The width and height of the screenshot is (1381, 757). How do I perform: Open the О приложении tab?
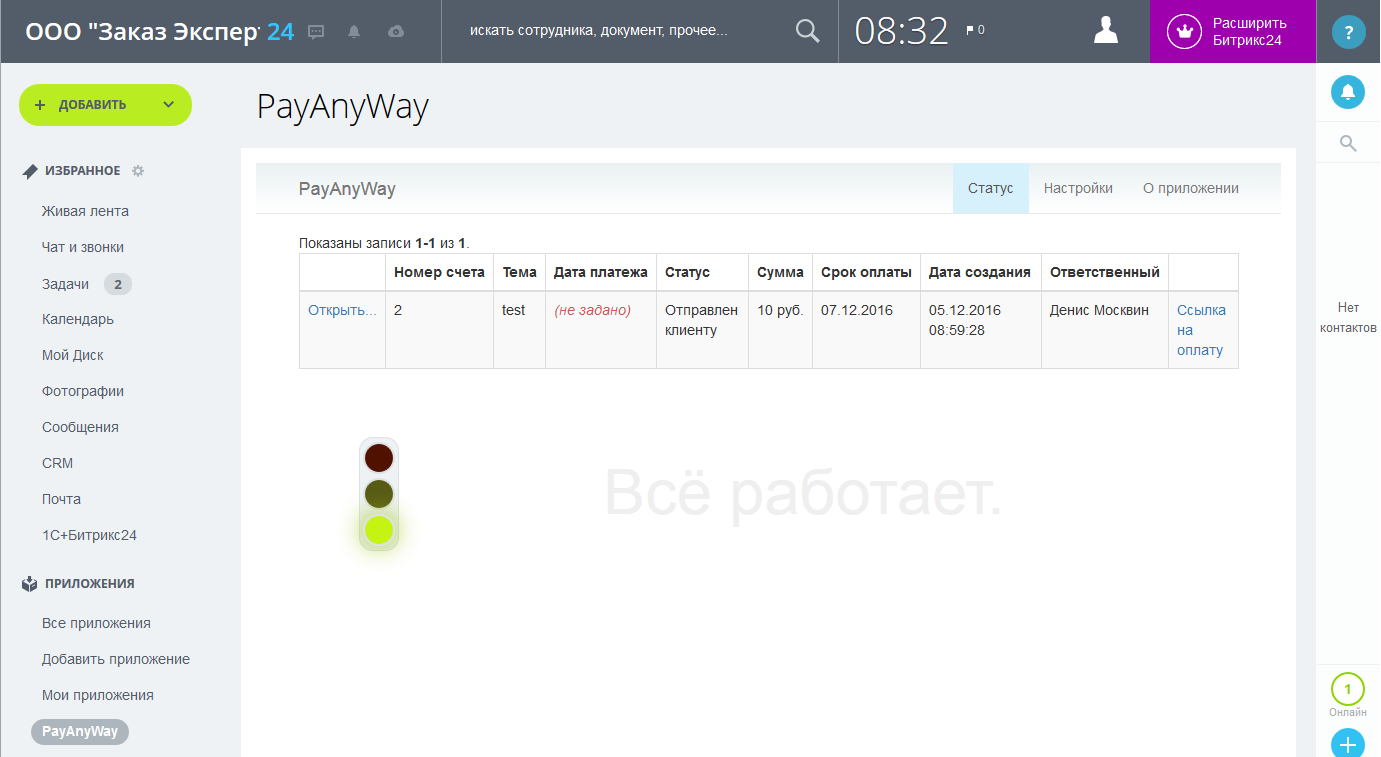(x=1191, y=188)
